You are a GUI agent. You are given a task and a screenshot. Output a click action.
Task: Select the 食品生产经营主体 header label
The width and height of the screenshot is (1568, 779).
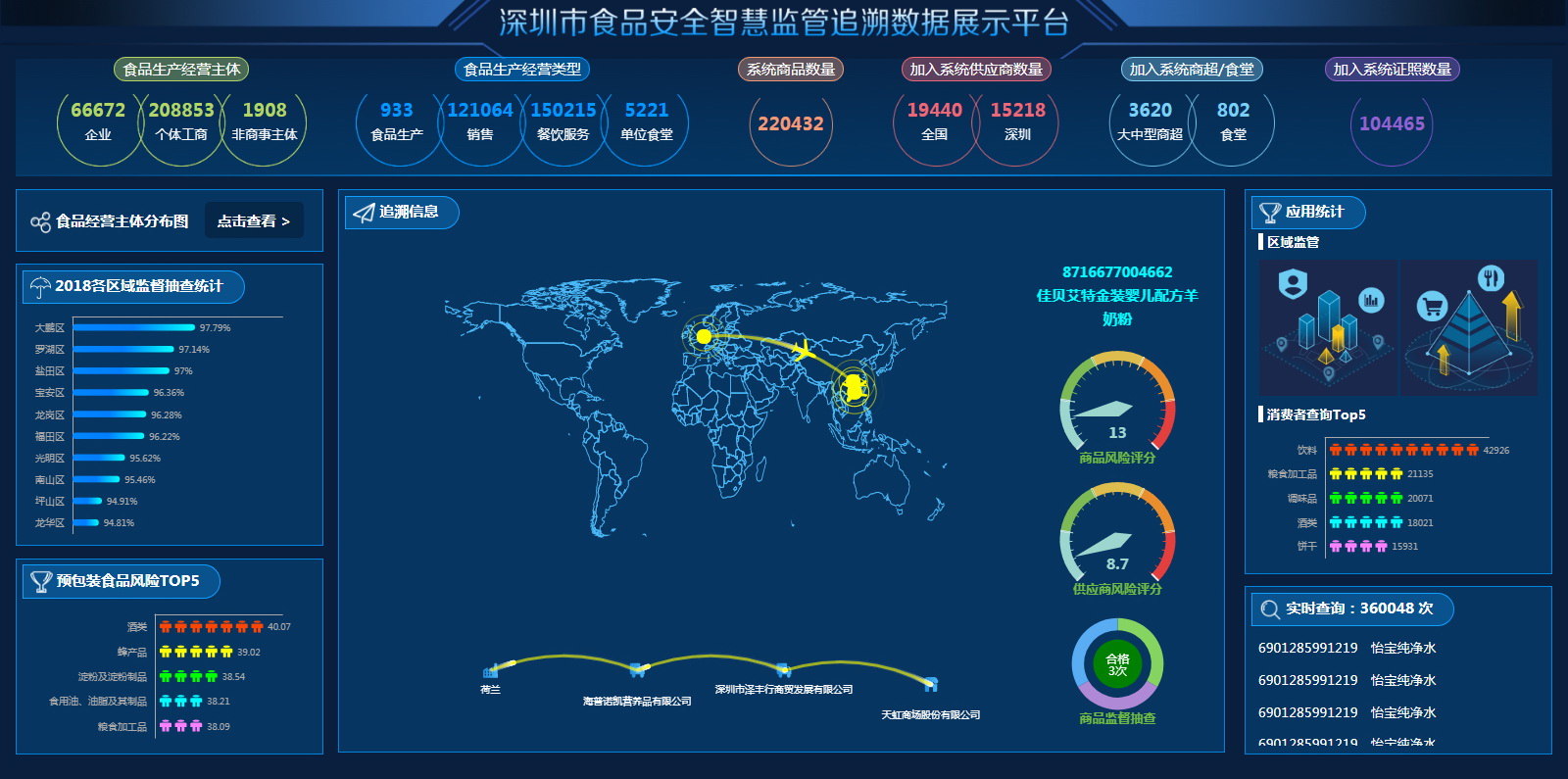click(x=181, y=70)
